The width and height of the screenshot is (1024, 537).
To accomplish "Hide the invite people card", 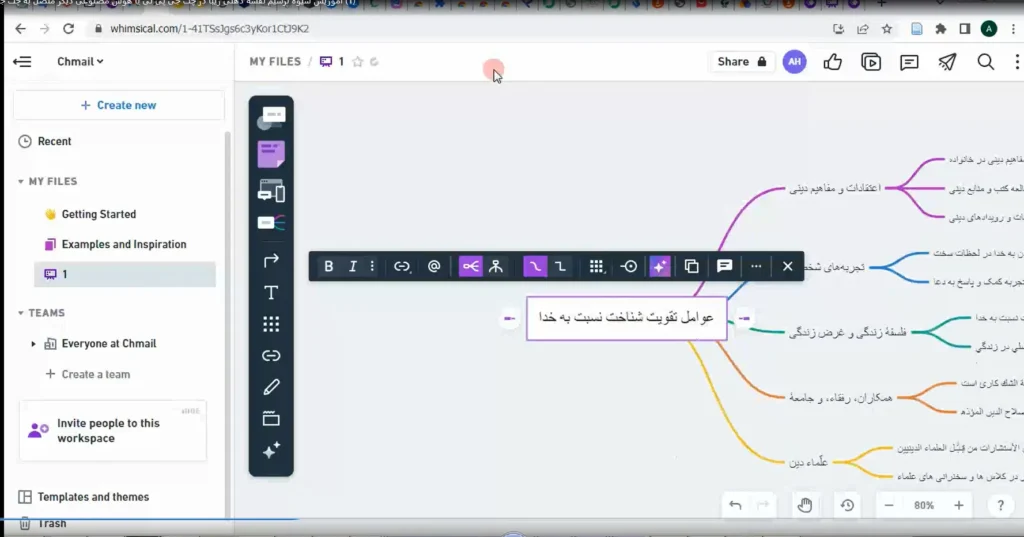I will (191, 411).
